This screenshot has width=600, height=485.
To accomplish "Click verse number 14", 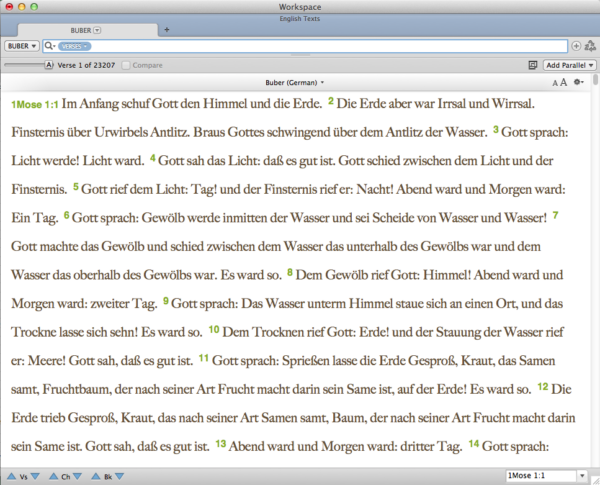I will (474, 443).
